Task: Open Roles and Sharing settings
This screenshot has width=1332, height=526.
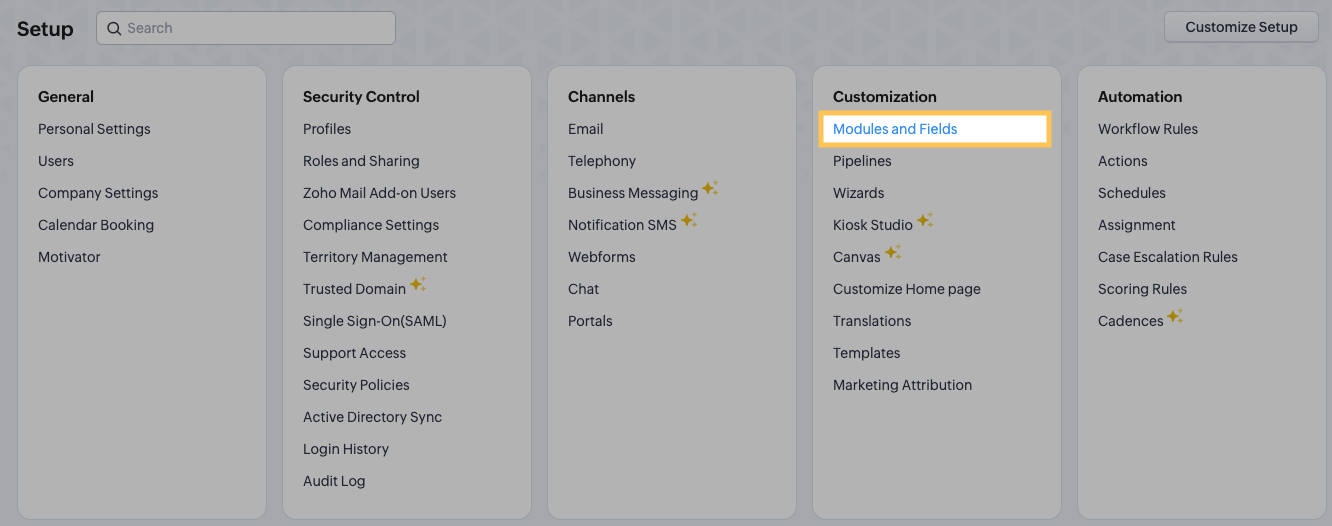Action: 361,161
